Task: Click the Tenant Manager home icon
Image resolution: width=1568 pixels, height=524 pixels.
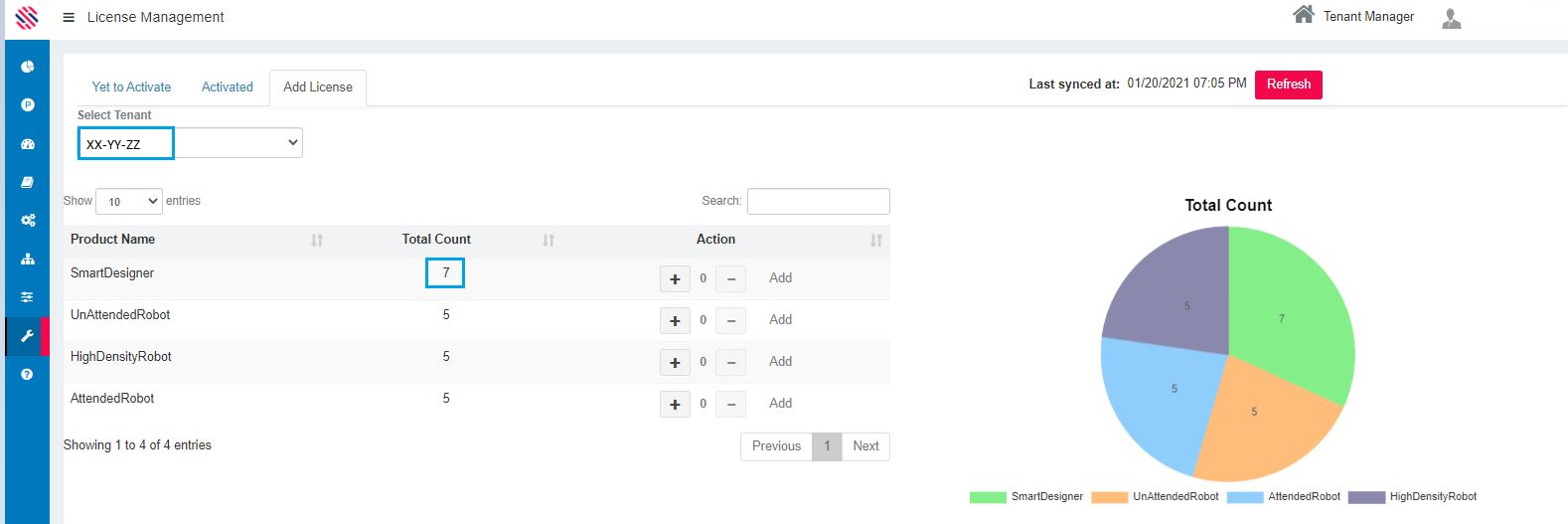Action: point(1303,15)
